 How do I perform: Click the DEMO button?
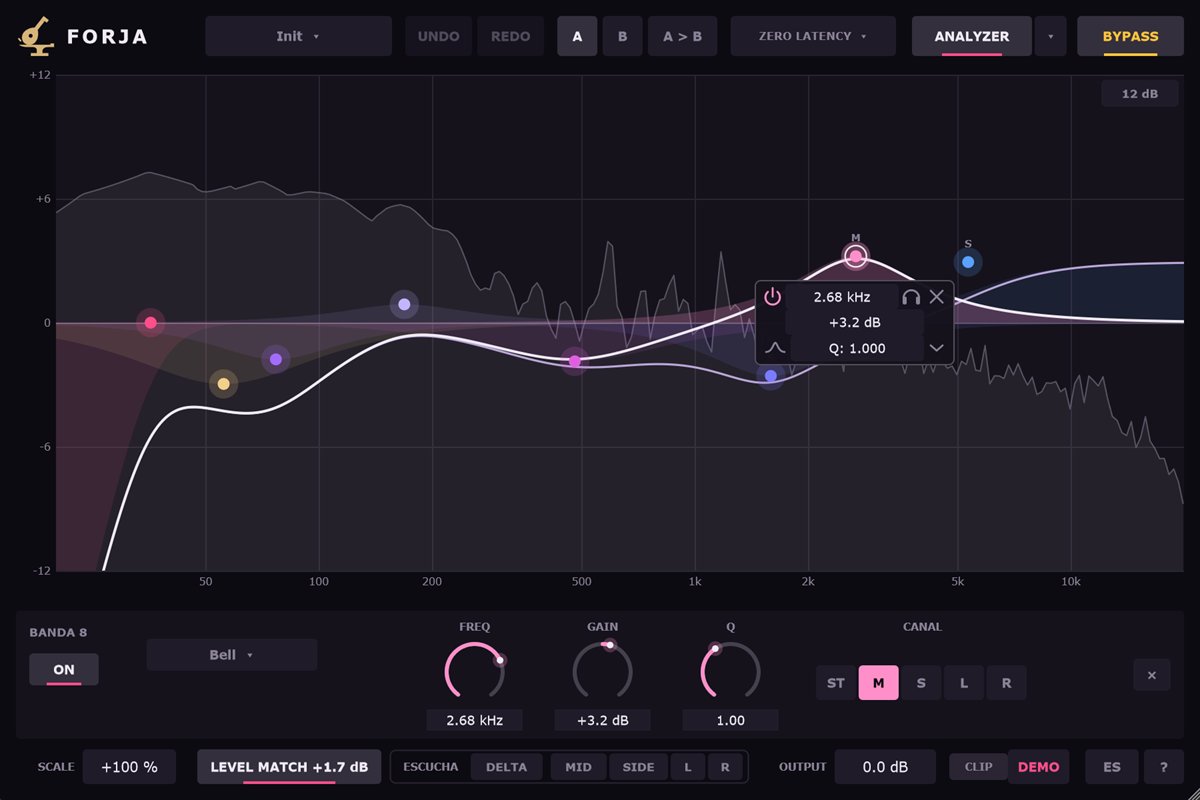point(1038,767)
